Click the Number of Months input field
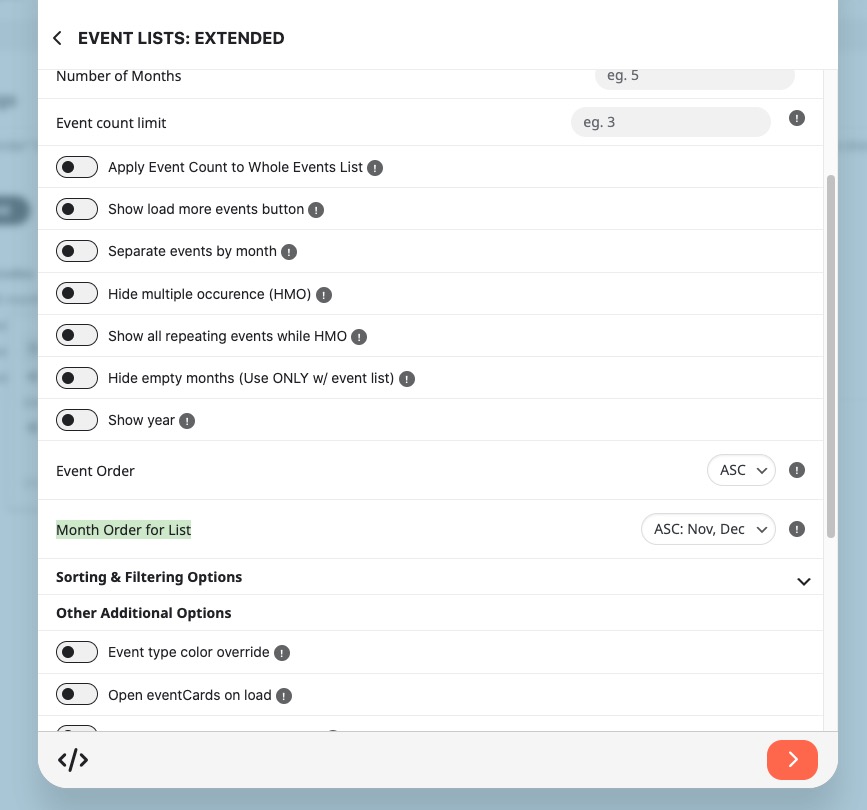 pyautogui.click(x=694, y=77)
